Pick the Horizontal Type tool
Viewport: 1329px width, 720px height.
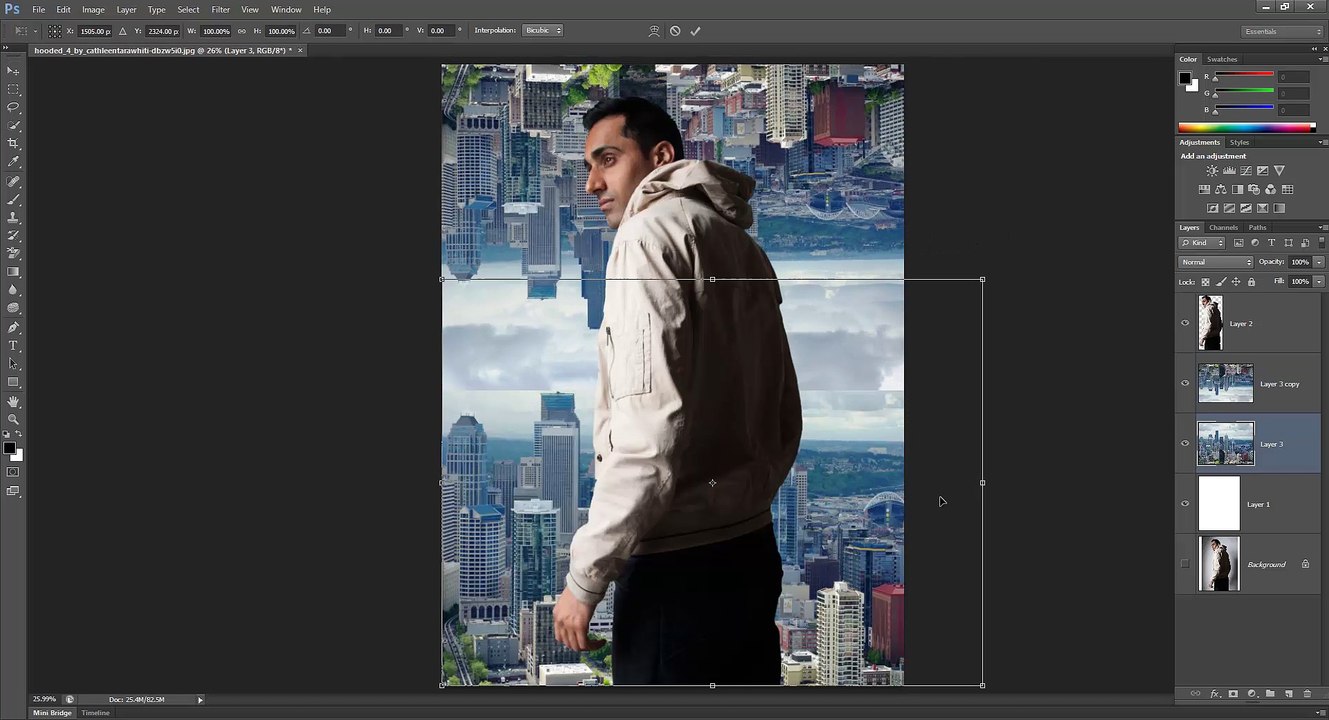click(x=13, y=345)
